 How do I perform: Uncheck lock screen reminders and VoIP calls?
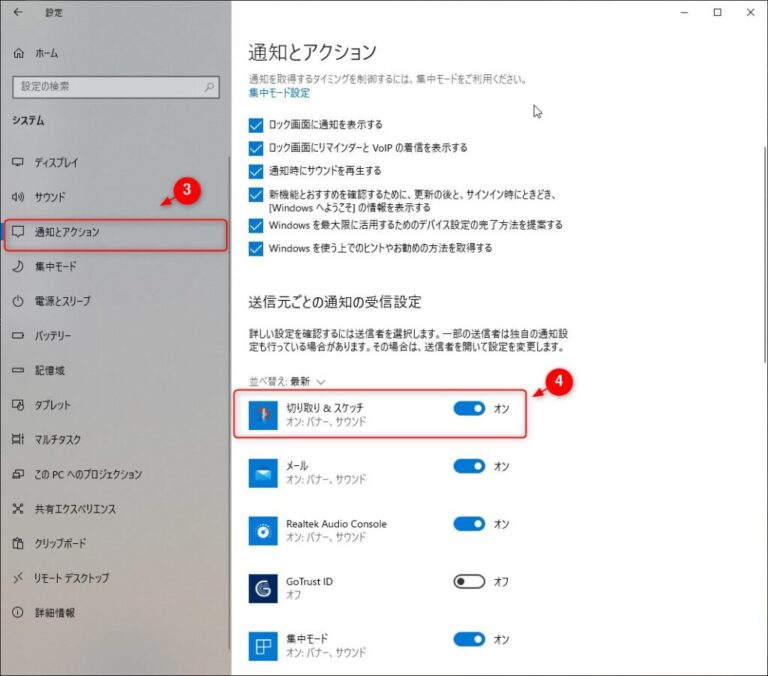click(256, 148)
